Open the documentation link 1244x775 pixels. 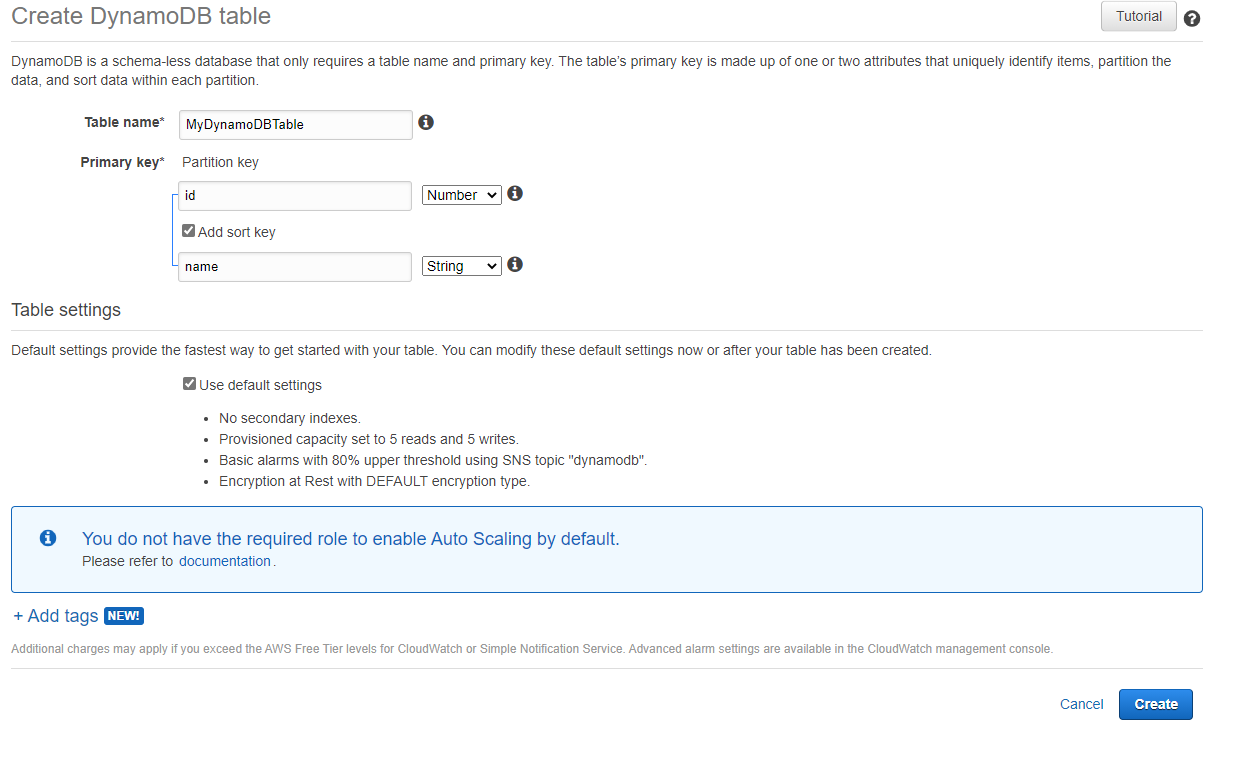coord(225,561)
